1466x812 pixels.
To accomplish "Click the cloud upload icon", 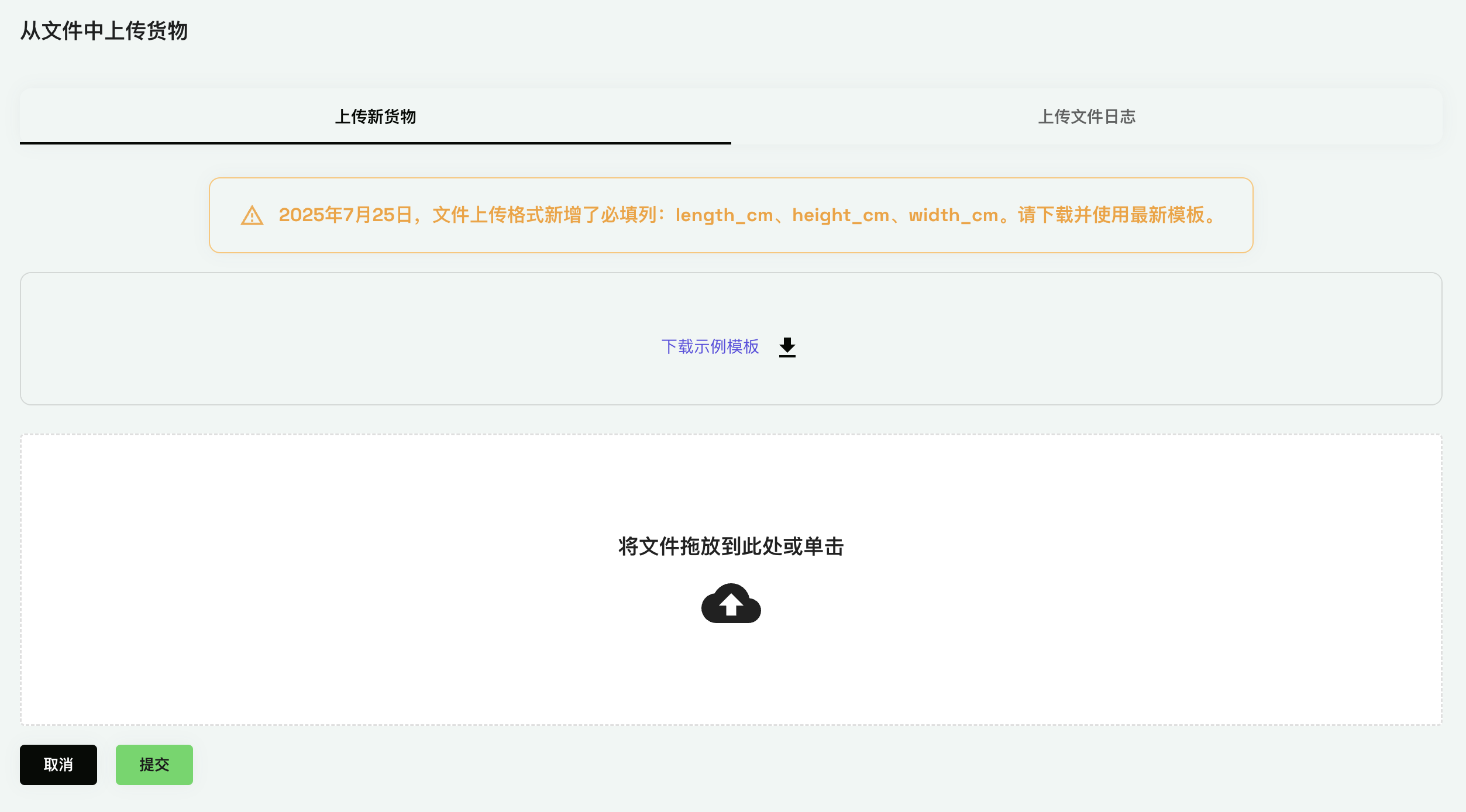I will [731, 604].
